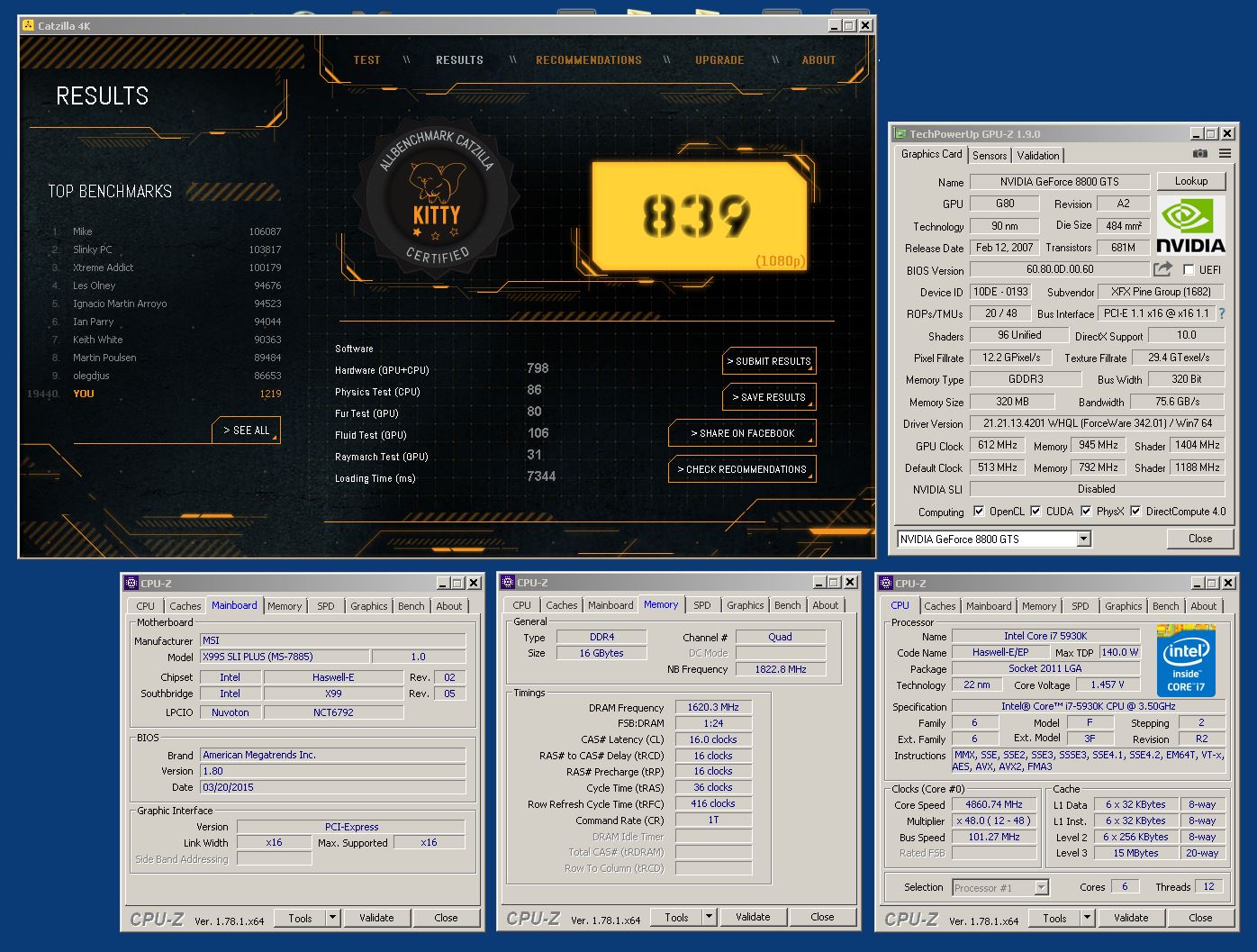This screenshot has width=1257, height=952.
Task: Click Share on Facebook button
Action: tap(743, 433)
